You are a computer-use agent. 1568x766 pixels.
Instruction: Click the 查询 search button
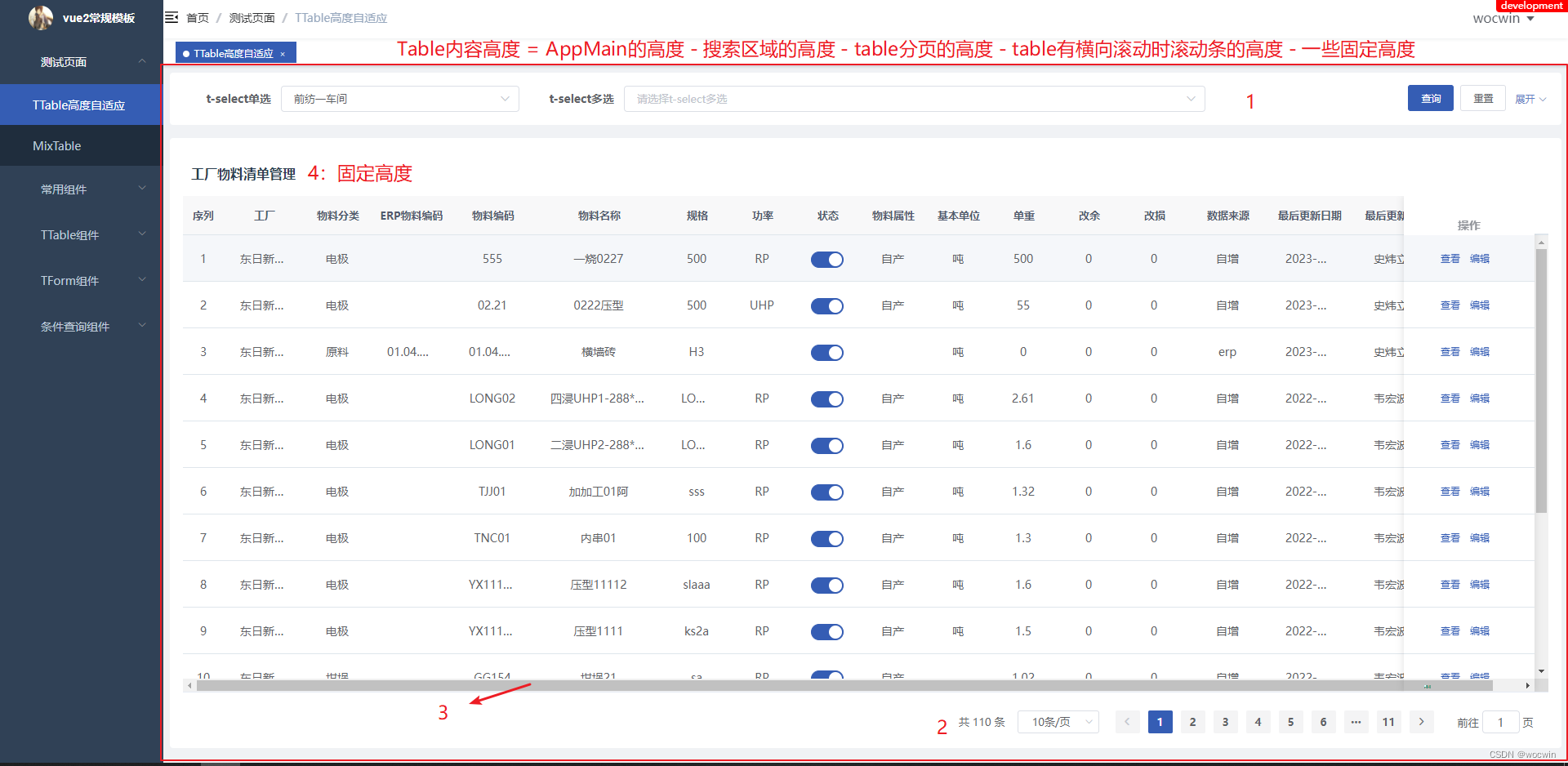point(1431,98)
